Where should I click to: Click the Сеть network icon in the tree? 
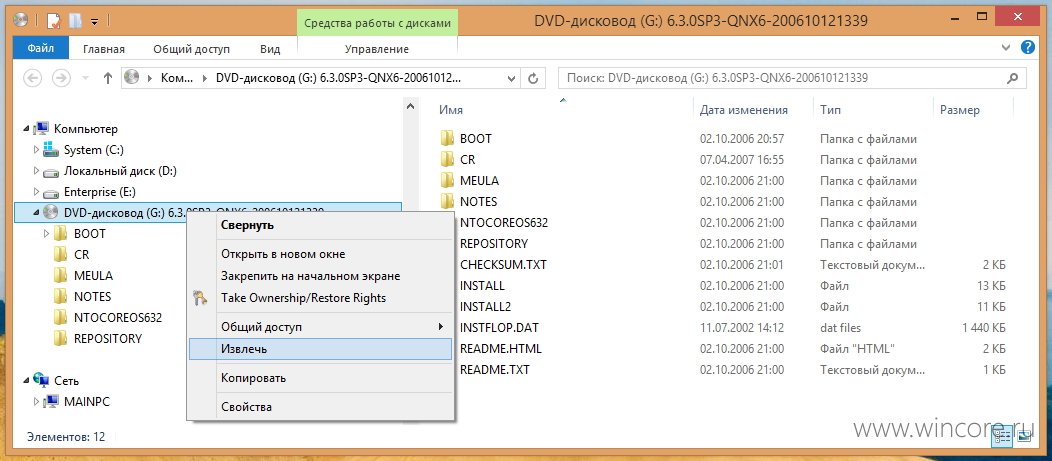41,380
